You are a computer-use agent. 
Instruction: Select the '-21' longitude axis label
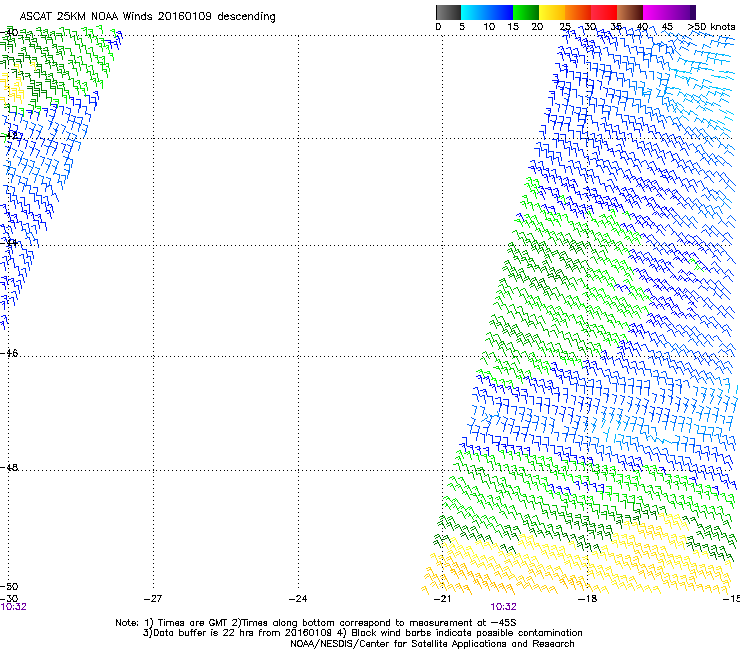coord(442,599)
